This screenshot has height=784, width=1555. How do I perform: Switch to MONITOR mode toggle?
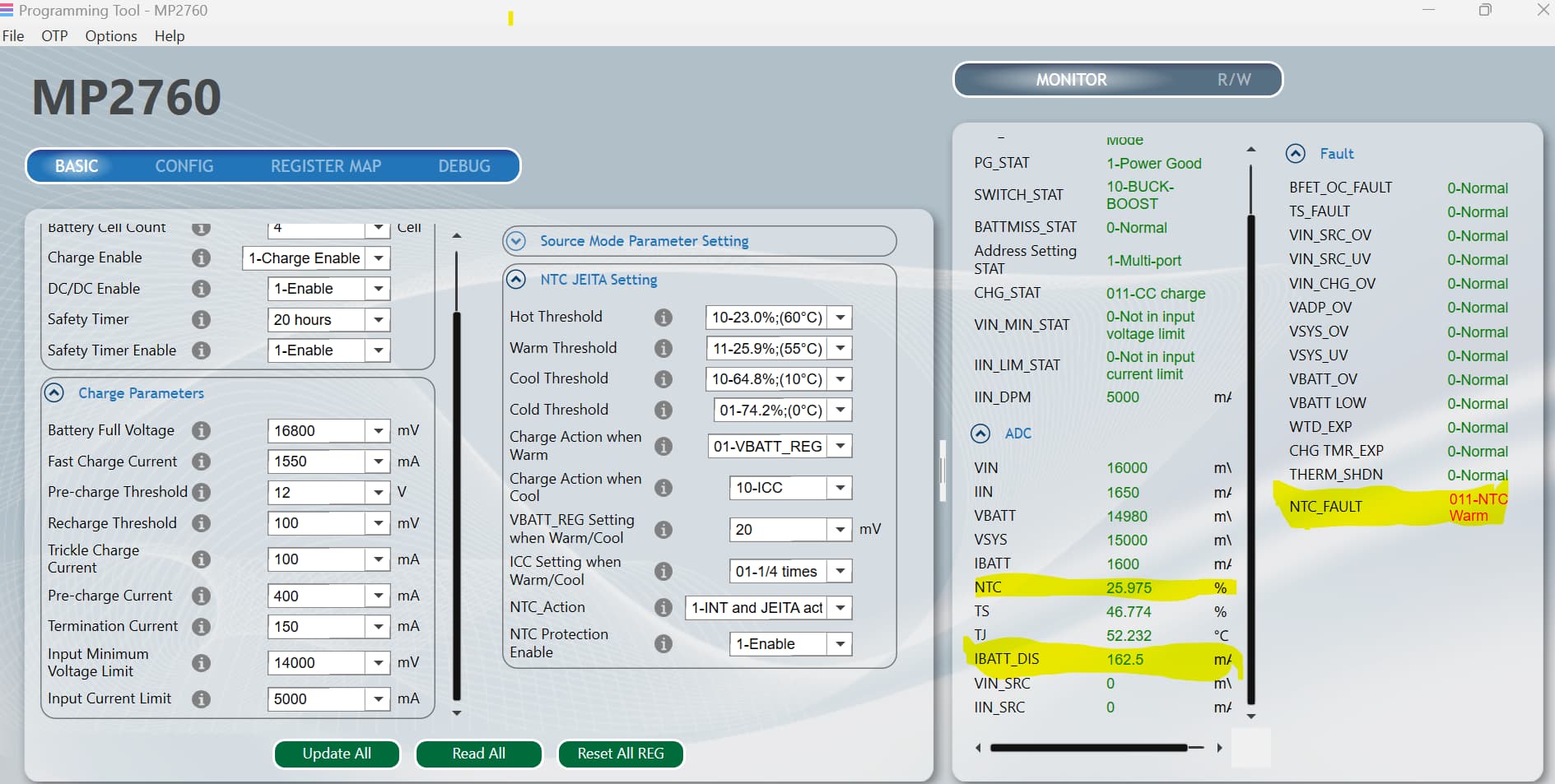(x=1071, y=80)
